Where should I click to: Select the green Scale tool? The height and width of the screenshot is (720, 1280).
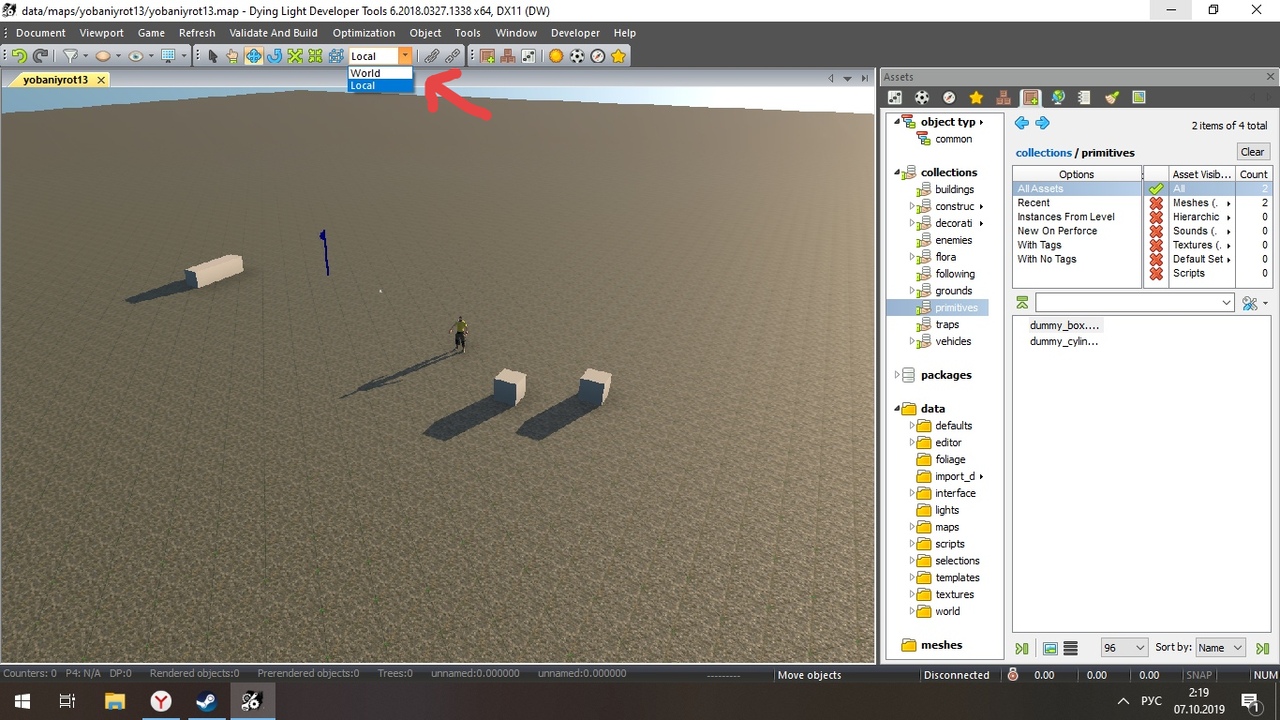(295, 56)
